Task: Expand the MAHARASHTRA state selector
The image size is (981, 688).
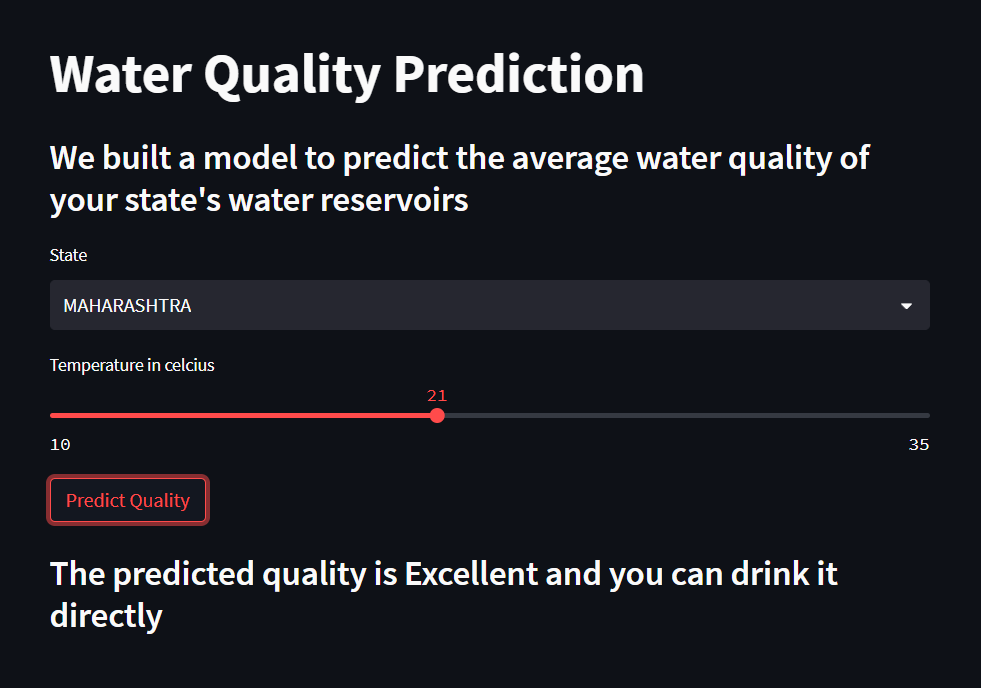Action: [489, 305]
